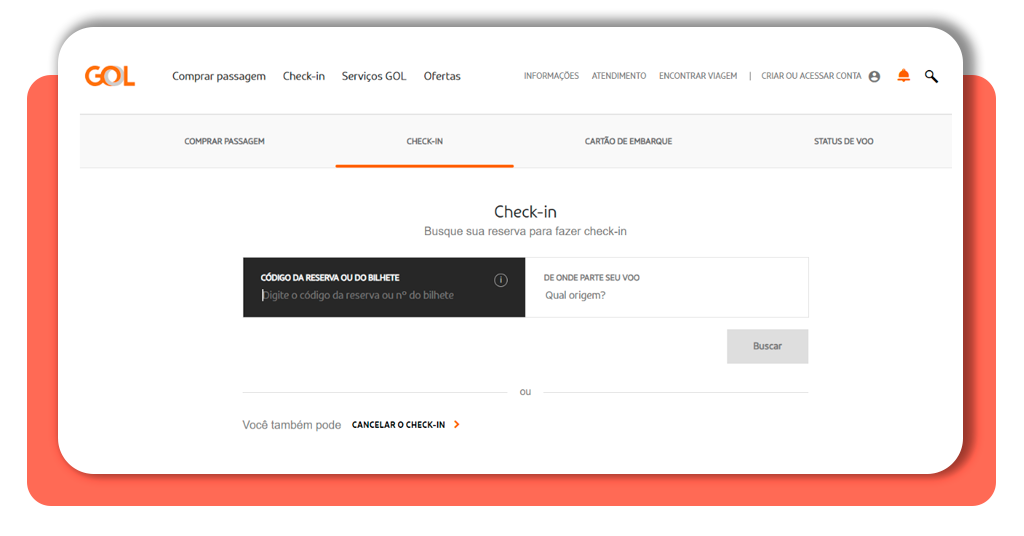Viewport: 1024px width, 536px height.
Task: Click the GOL logo
Action: pos(110,76)
